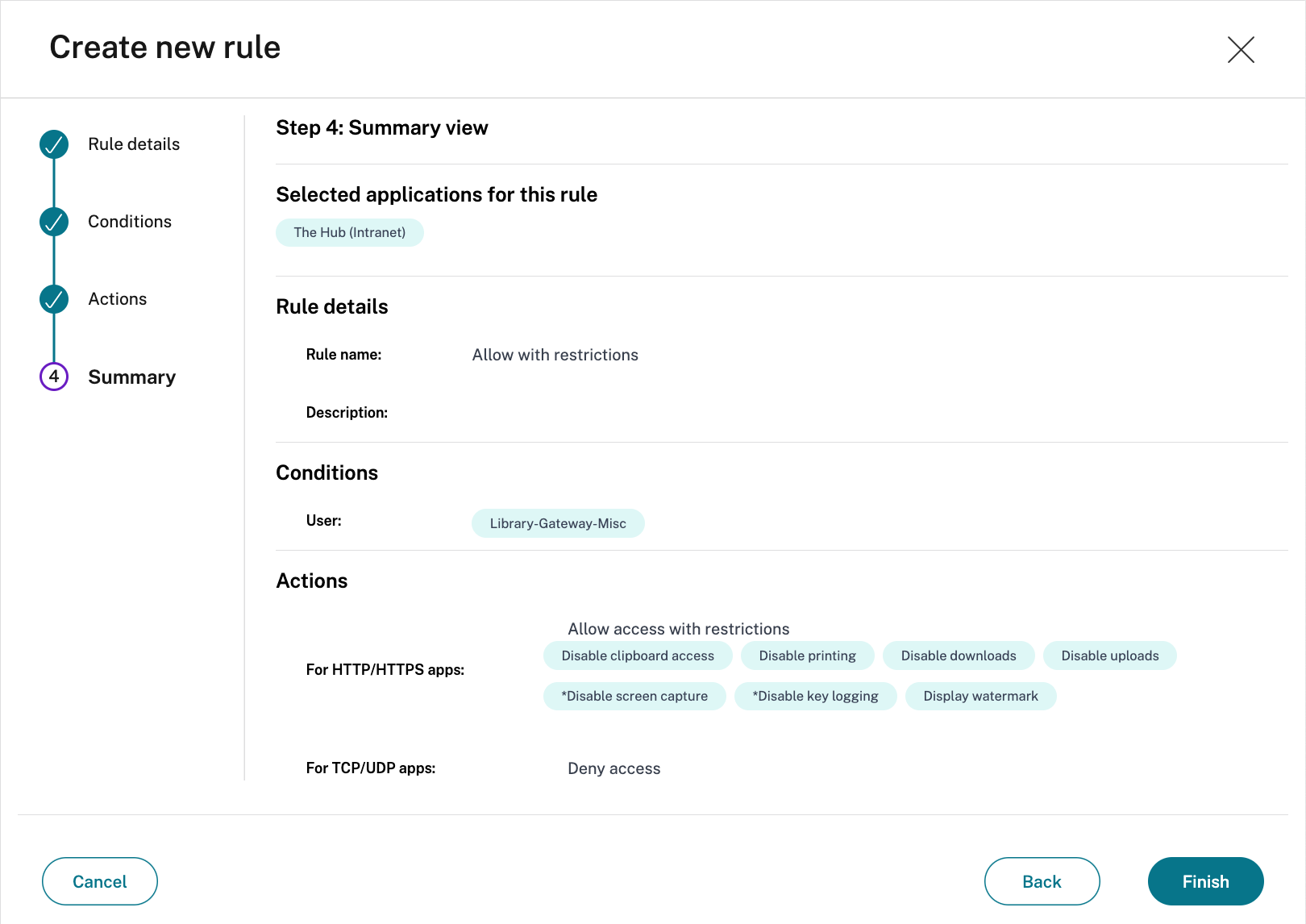1306x924 pixels.
Task: Click The Hub (Intranet) application chip
Action: click(x=350, y=232)
